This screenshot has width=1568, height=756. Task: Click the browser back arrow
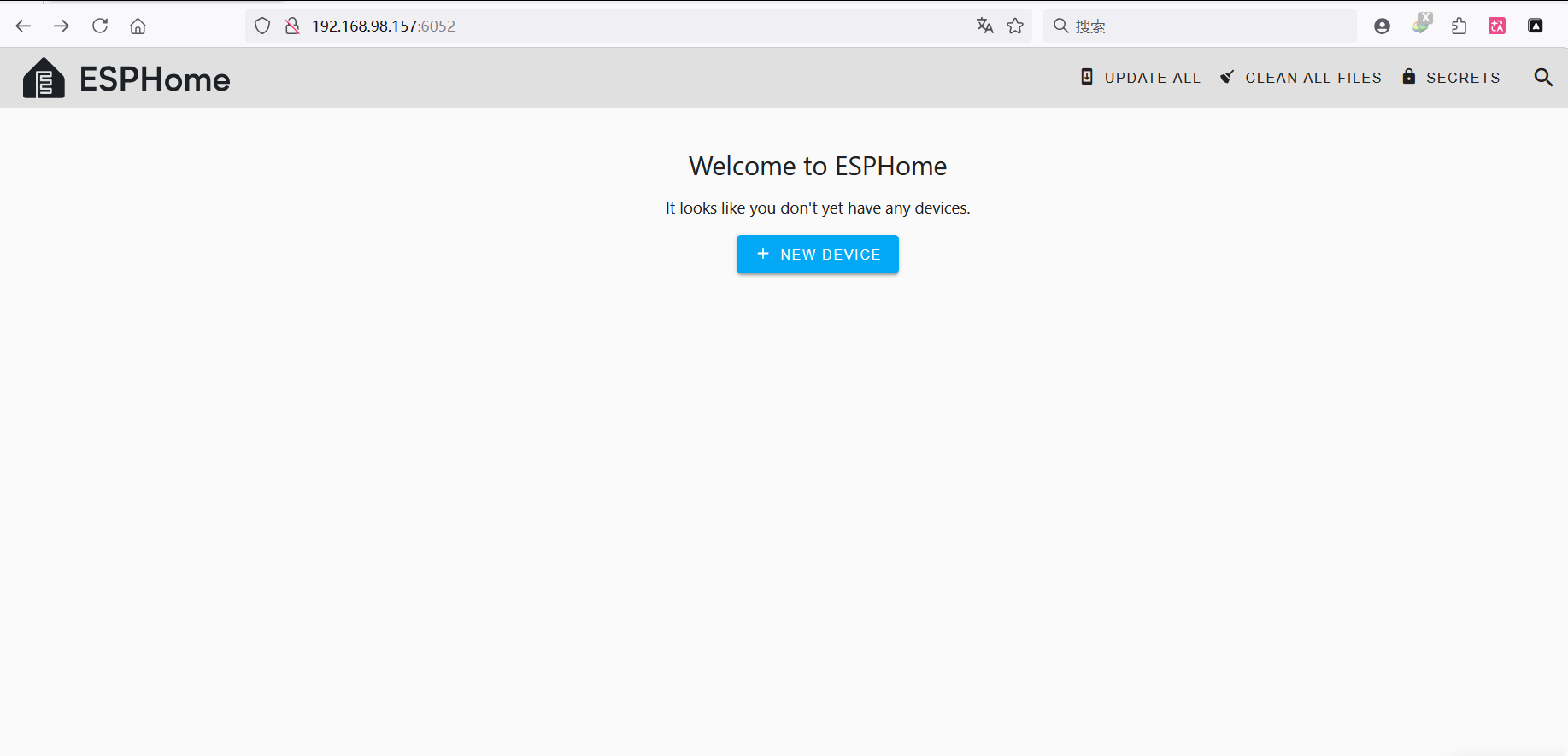23,26
